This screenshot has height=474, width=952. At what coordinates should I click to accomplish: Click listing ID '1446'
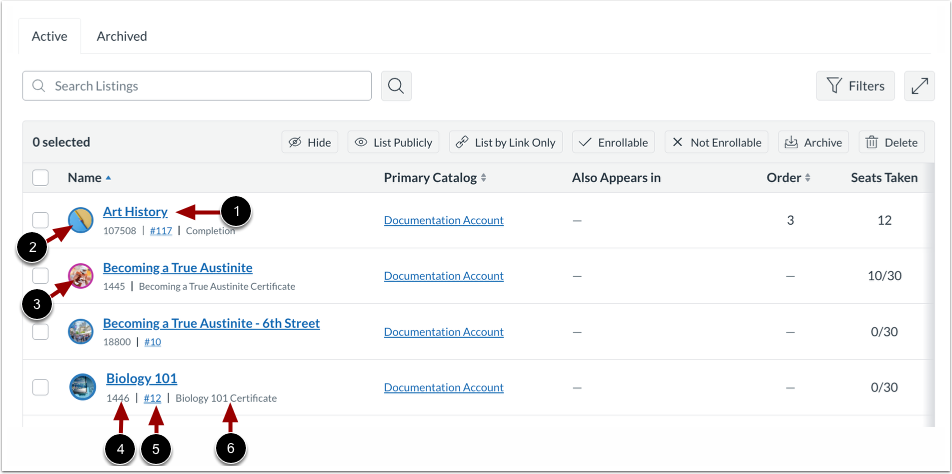[x=118, y=398]
